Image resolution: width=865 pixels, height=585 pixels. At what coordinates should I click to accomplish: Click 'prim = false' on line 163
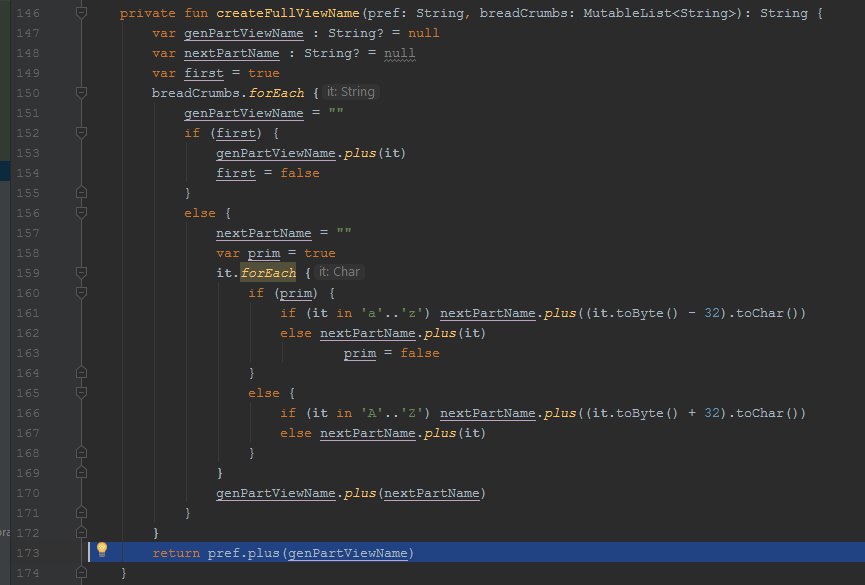tap(392, 353)
